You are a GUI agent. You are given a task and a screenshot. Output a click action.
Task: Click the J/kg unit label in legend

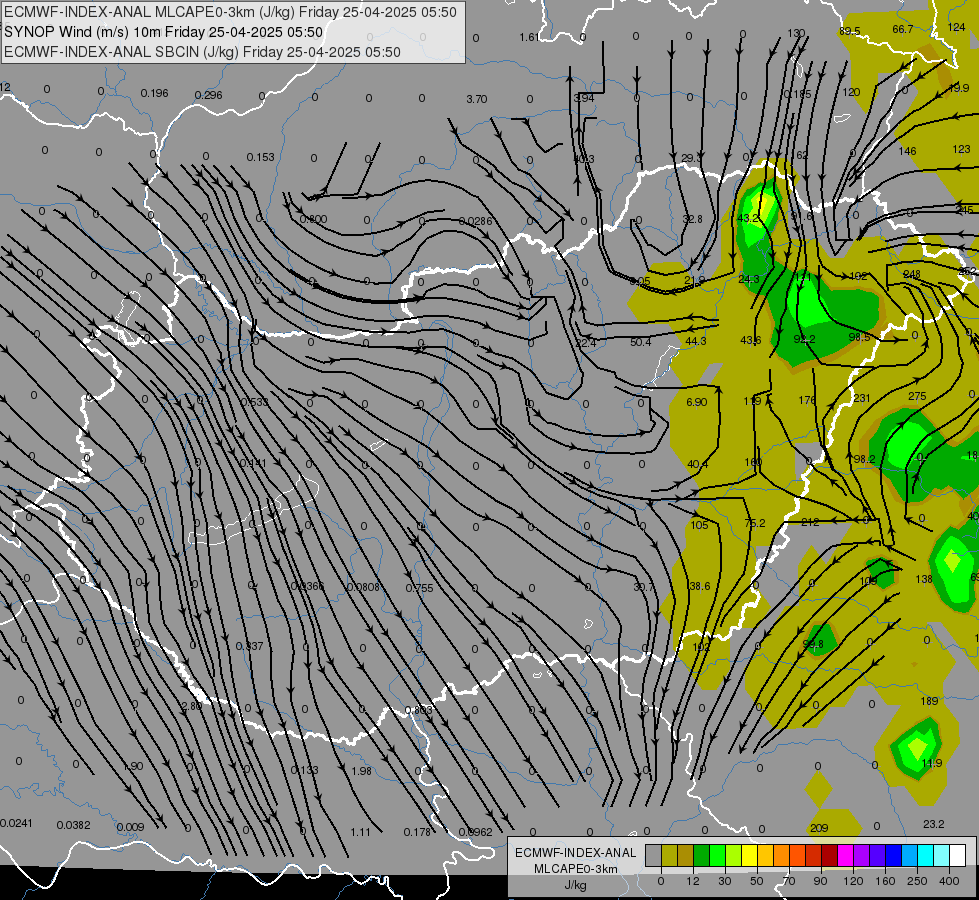(x=575, y=885)
